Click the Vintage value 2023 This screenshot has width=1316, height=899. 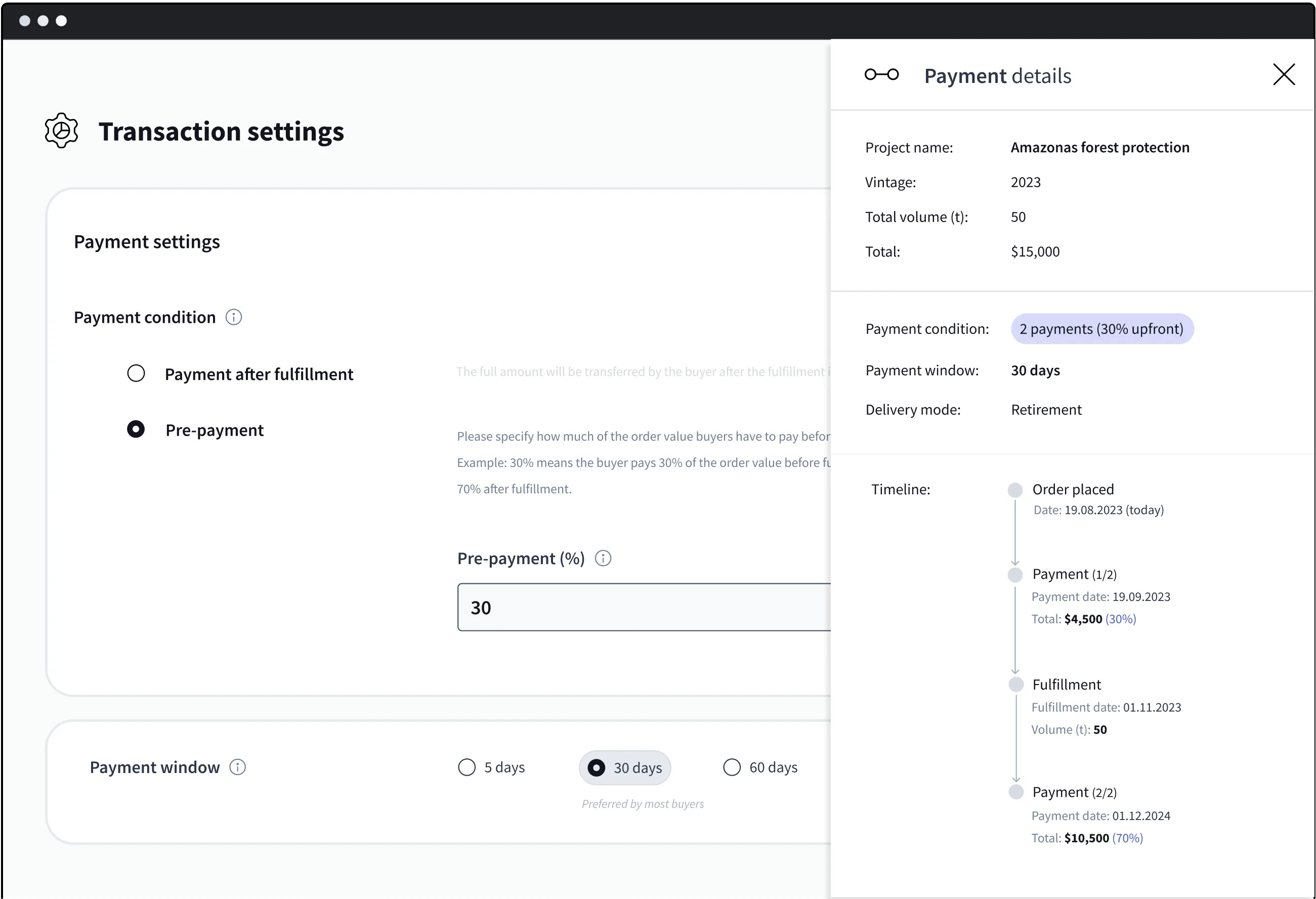coord(1026,182)
